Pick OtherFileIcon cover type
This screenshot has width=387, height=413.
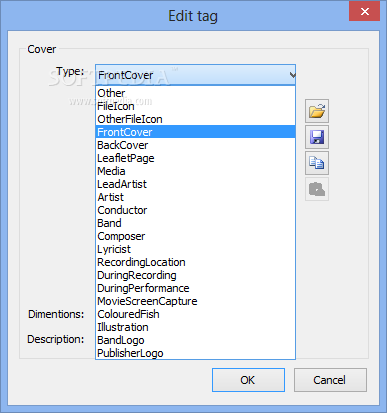point(195,119)
